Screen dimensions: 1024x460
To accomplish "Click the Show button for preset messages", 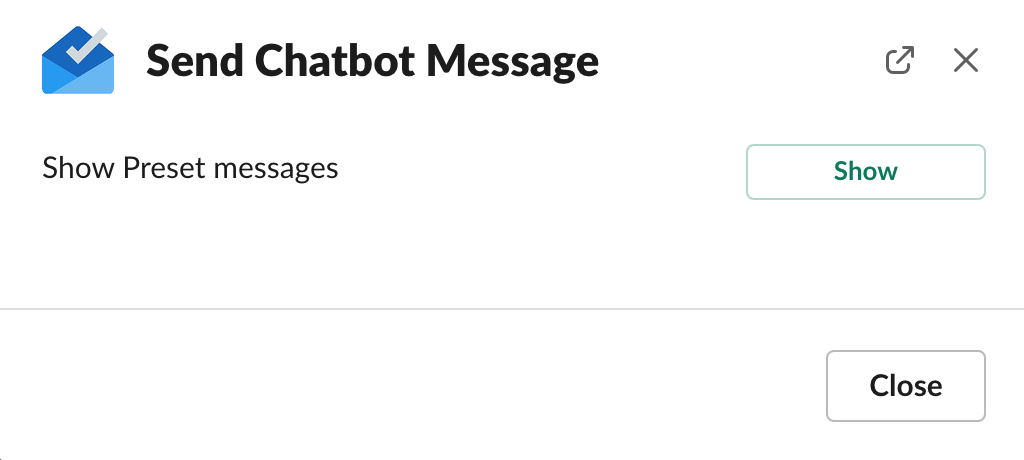I will click(865, 171).
